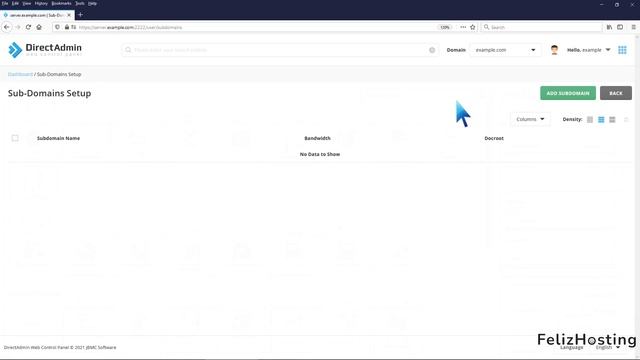This screenshot has width=640, height=360.
Task: Click the browser forward arrow
Action: pyautogui.click(x=18, y=27)
